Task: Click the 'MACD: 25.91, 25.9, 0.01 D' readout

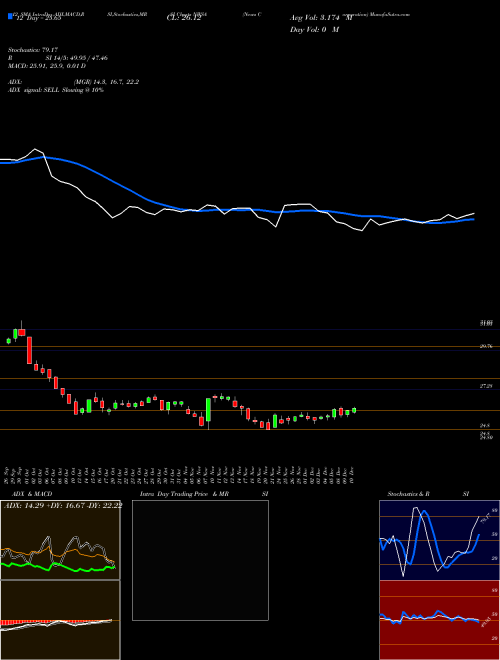Action: tap(47, 66)
